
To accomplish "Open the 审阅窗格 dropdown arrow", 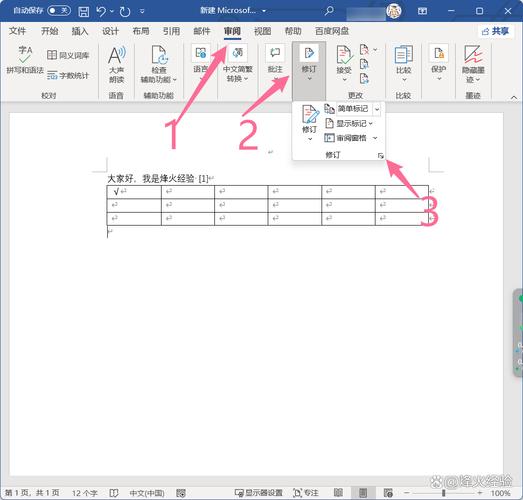I will coord(375,138).
